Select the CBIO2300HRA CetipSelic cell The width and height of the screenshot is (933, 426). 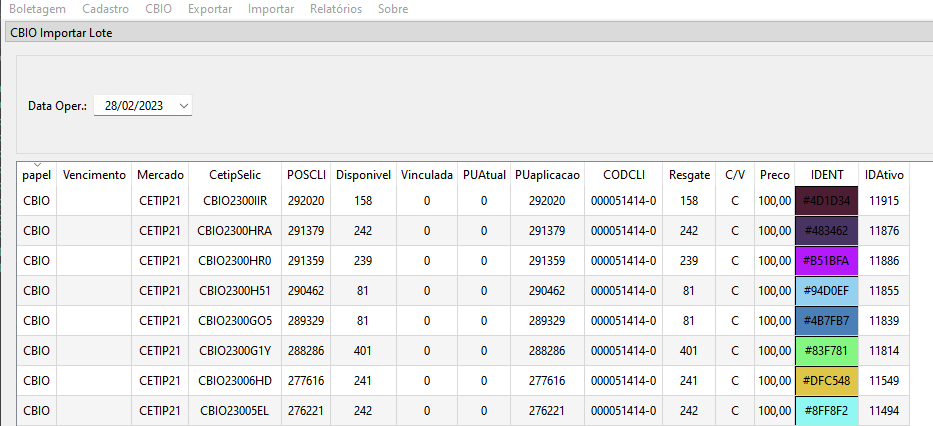[x=234, y=231]
